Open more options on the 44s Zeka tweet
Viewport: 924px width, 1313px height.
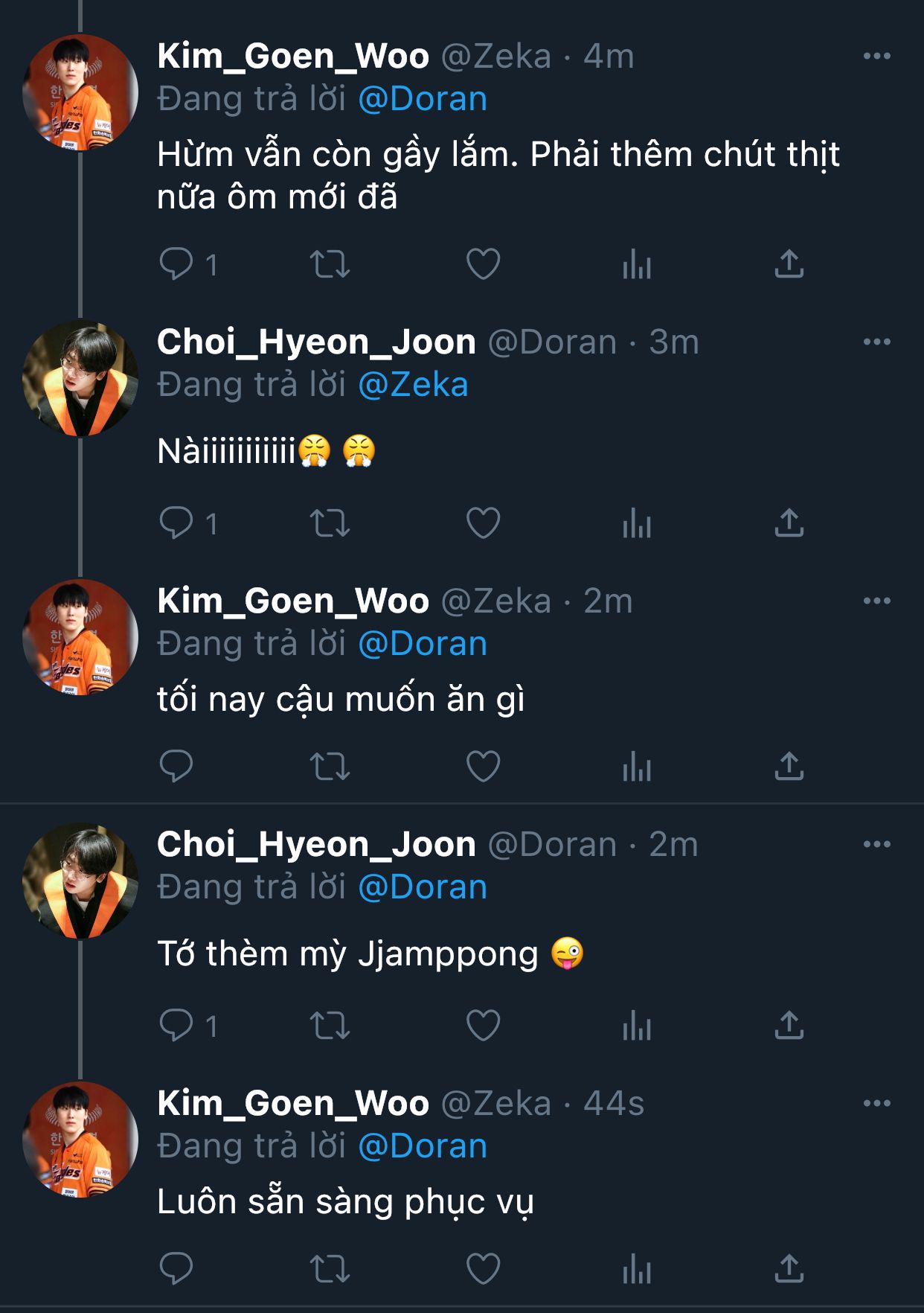[876, 1103]
